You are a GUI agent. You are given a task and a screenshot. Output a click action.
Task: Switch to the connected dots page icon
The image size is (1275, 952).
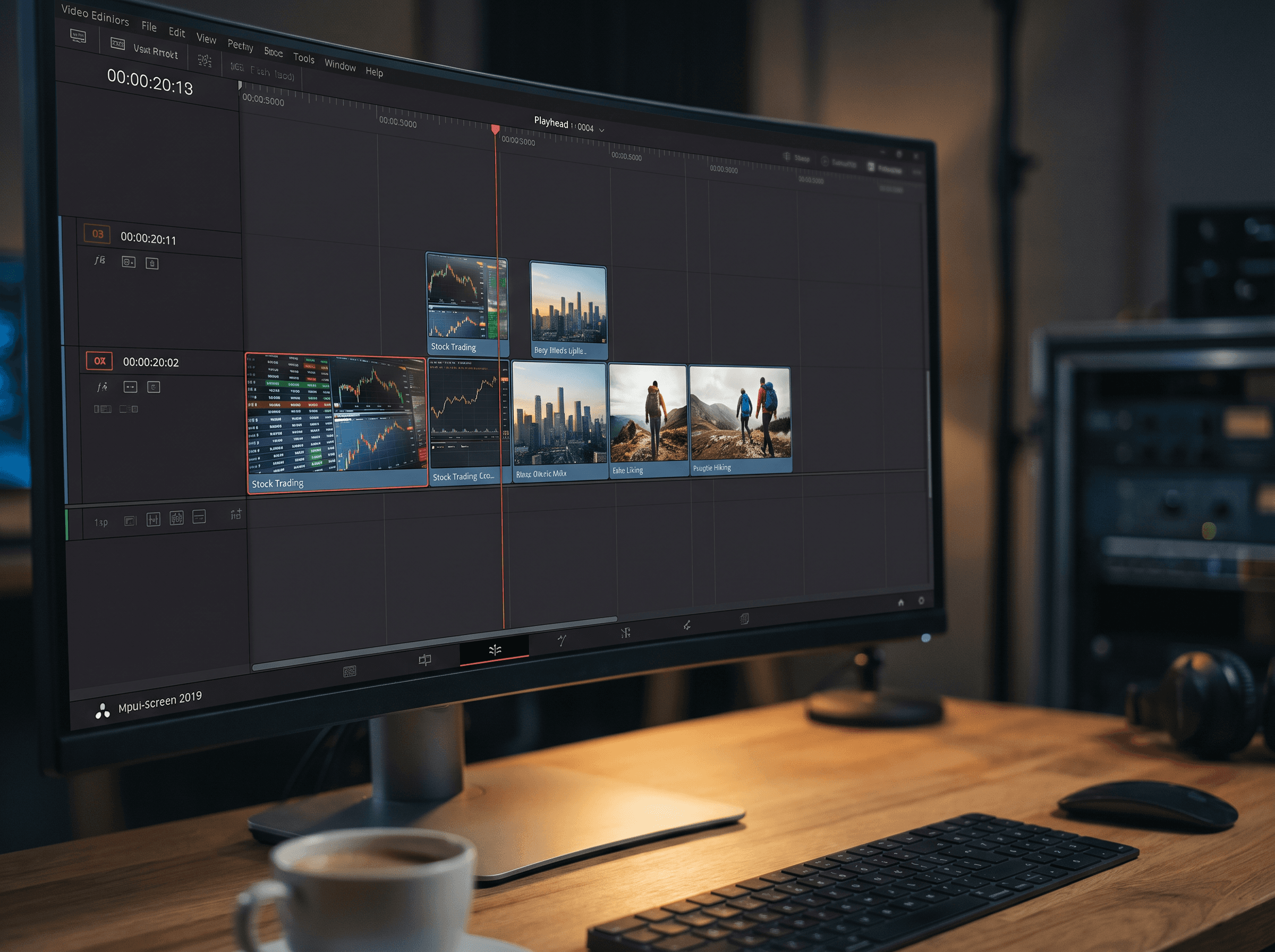tap(687, 625)
